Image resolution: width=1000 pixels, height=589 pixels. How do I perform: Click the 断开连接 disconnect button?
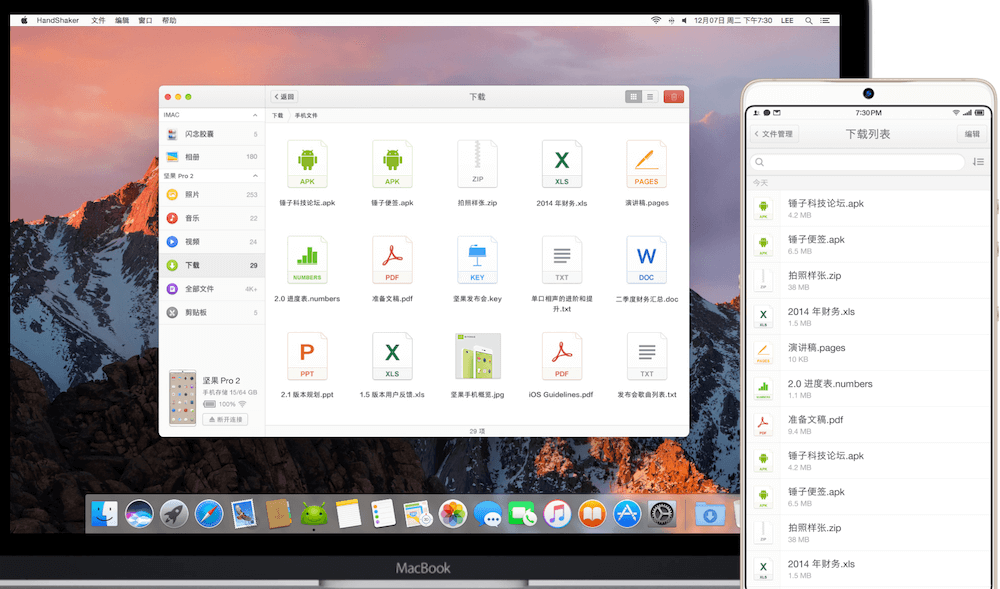point(225,419)
